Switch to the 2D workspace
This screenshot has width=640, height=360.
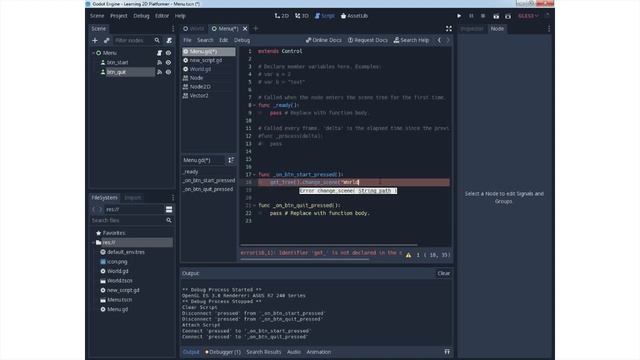point(282,16)
